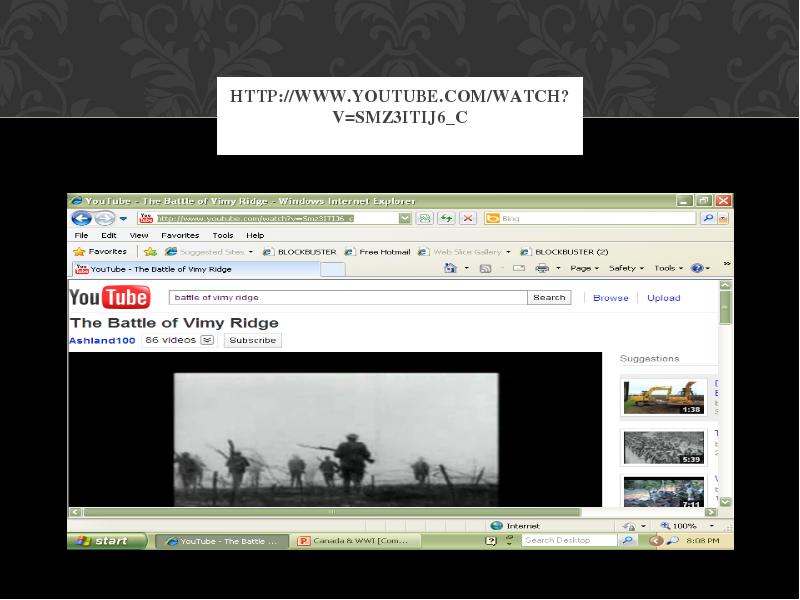Open the excavator suggestion thumbnail 1:38
800x600 pixels.
coord(663,397)
